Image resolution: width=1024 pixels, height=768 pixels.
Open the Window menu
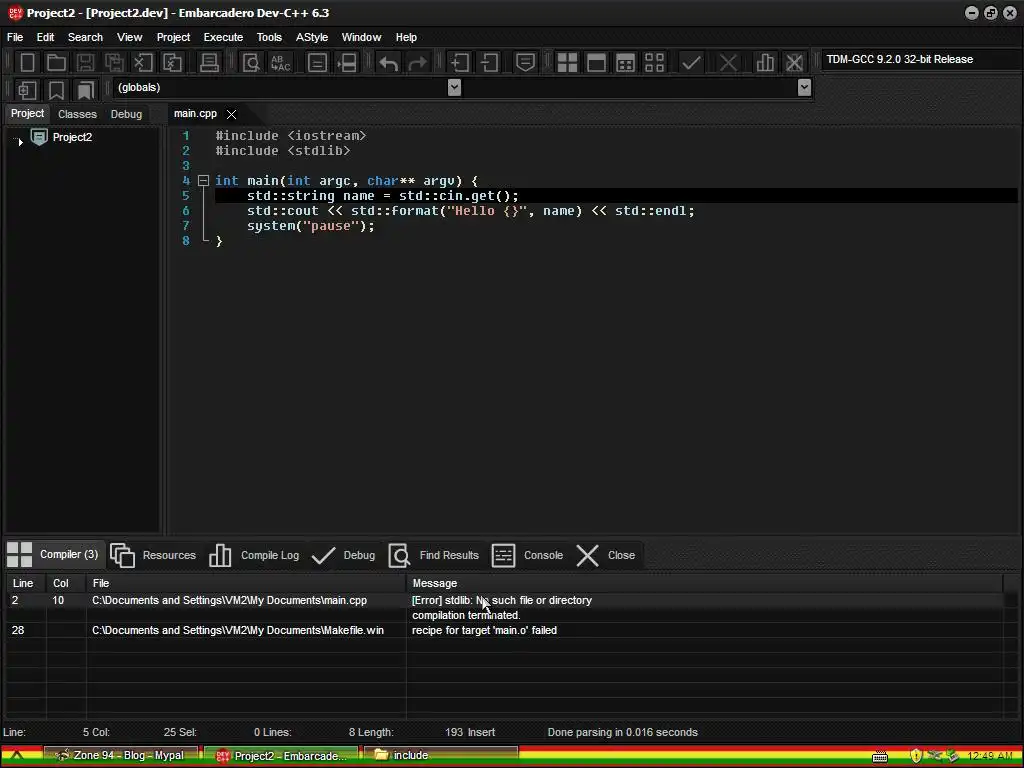(361, 37)
